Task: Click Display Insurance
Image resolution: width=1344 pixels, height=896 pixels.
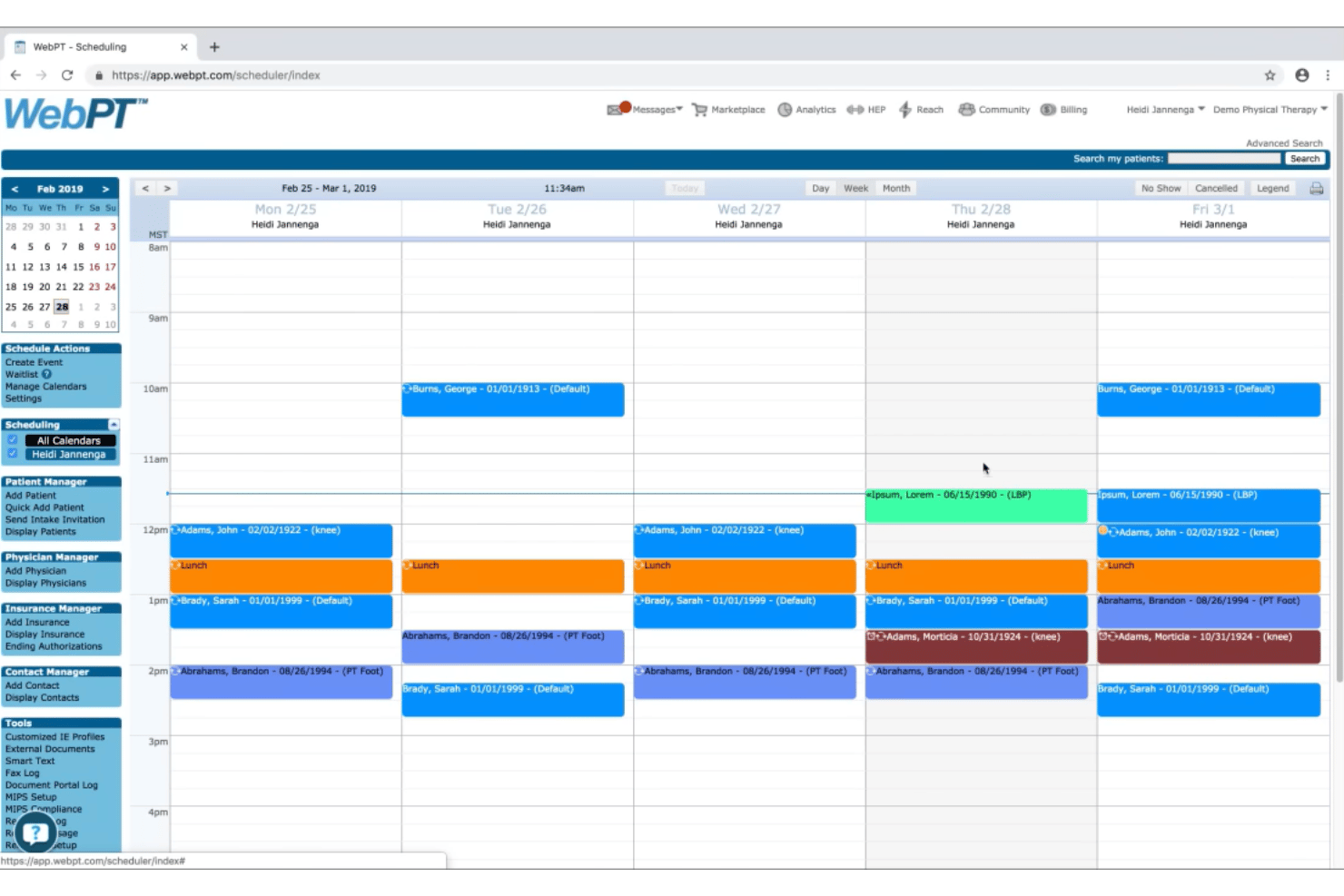Action: coord(44,635)
